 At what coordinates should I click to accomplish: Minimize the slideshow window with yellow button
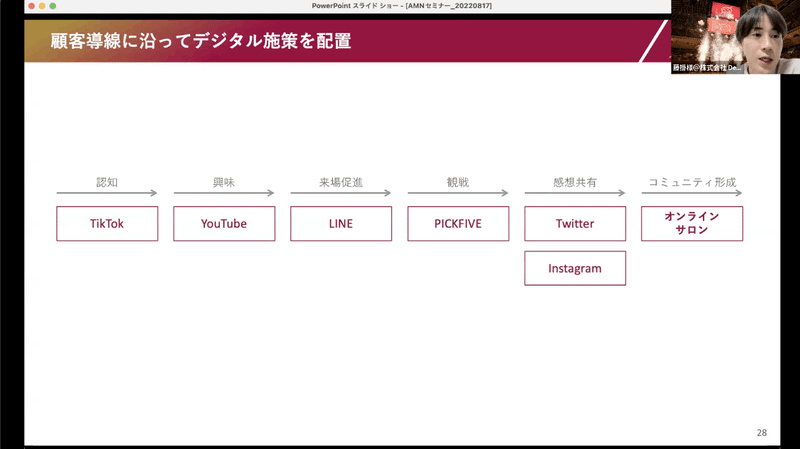[42, 6]
